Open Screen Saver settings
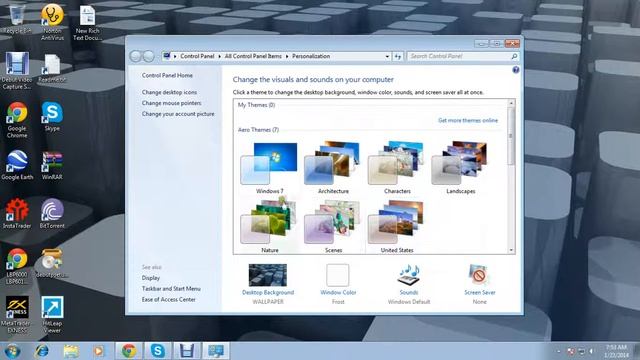 [480, 284]
